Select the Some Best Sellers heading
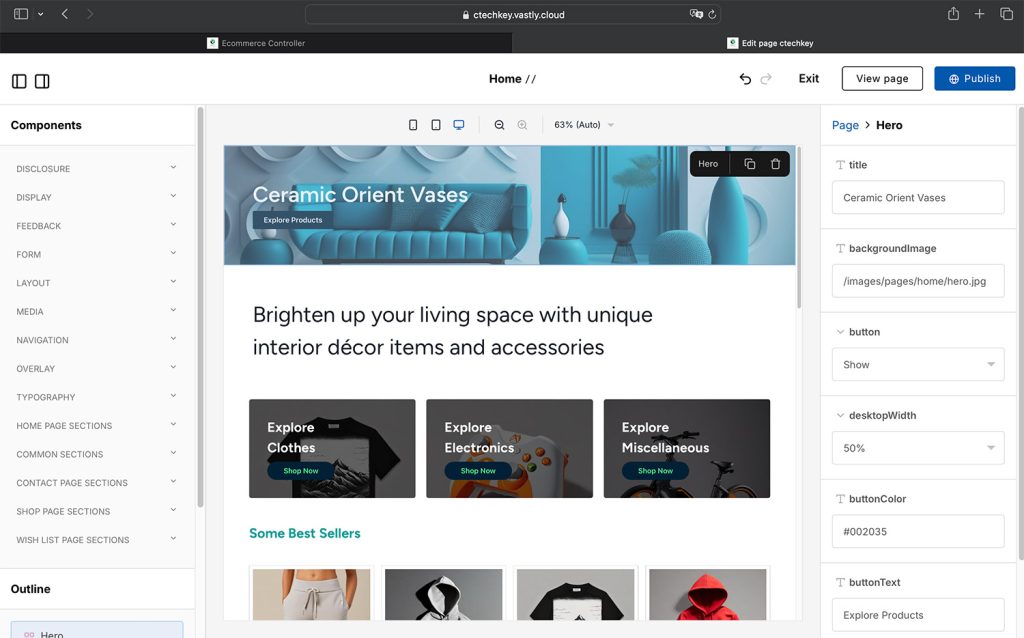1024x638 pixels. point(304,534)
